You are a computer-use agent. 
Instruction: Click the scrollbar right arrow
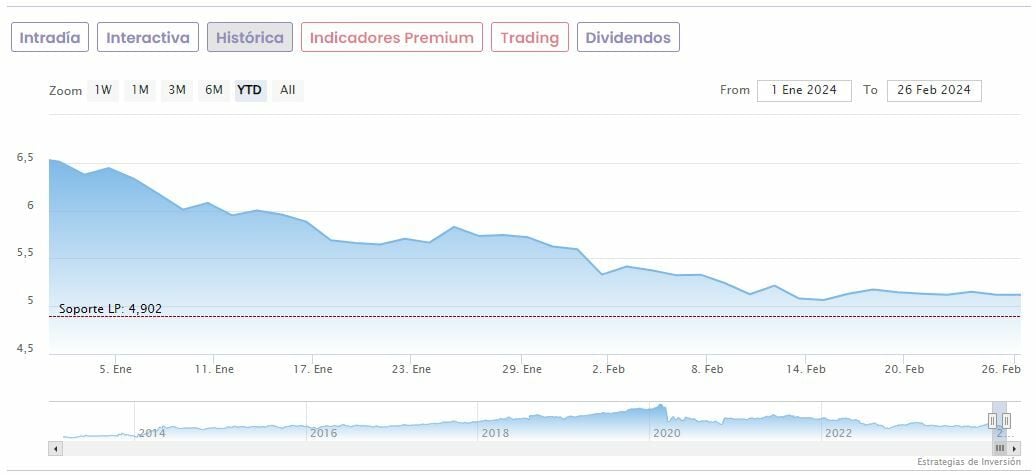(x=1013, y=449)
